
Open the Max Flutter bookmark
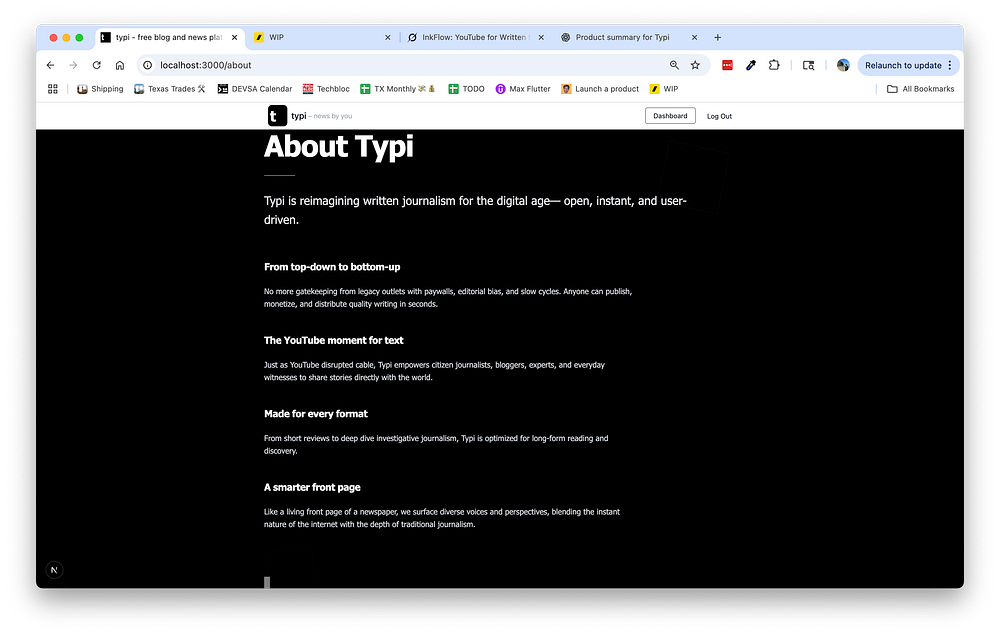point(523,89)
